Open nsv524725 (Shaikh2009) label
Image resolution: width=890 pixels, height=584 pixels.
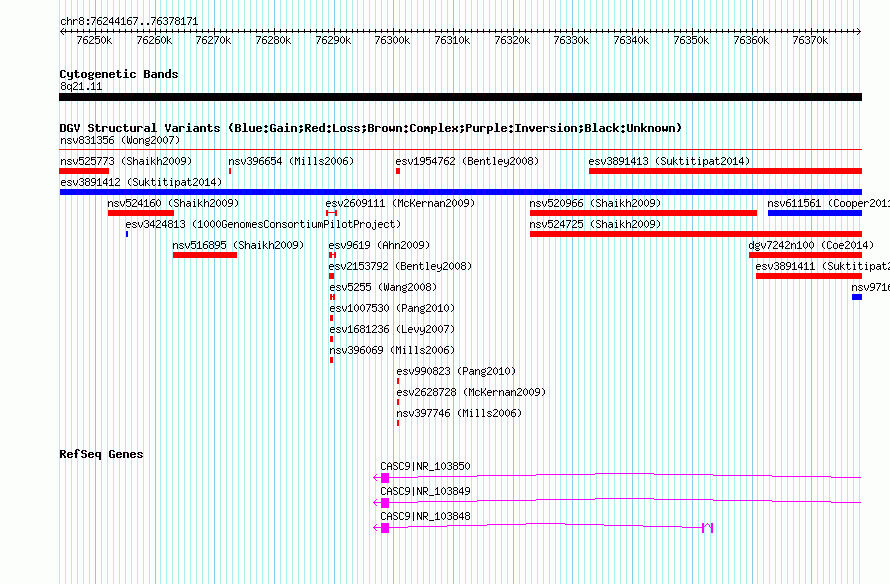tap(595, 224)
